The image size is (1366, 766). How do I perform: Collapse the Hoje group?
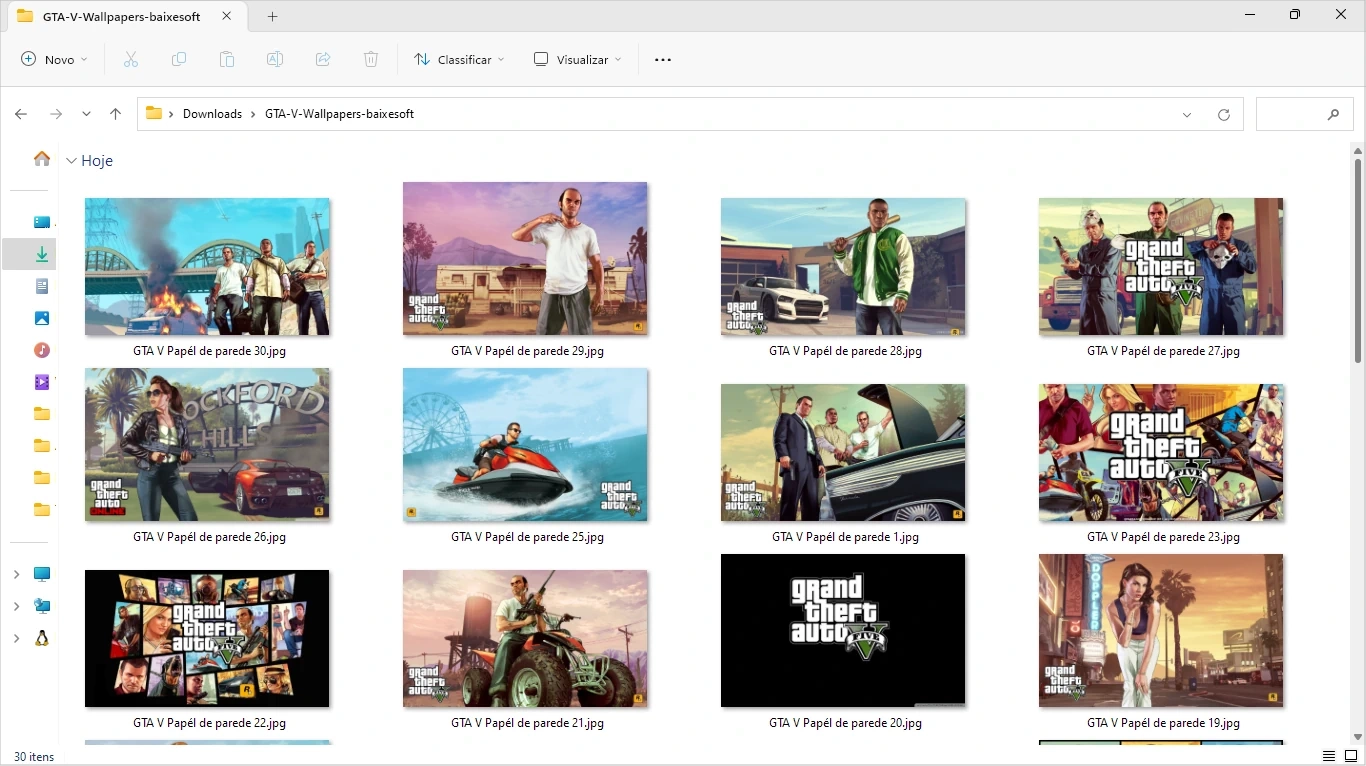[x=72, y=160]
